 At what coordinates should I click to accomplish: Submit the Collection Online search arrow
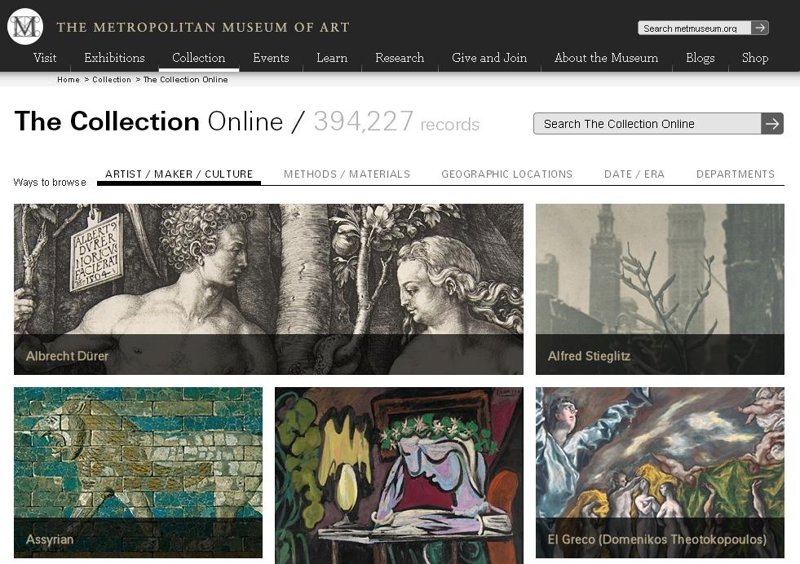click(772, 123)
